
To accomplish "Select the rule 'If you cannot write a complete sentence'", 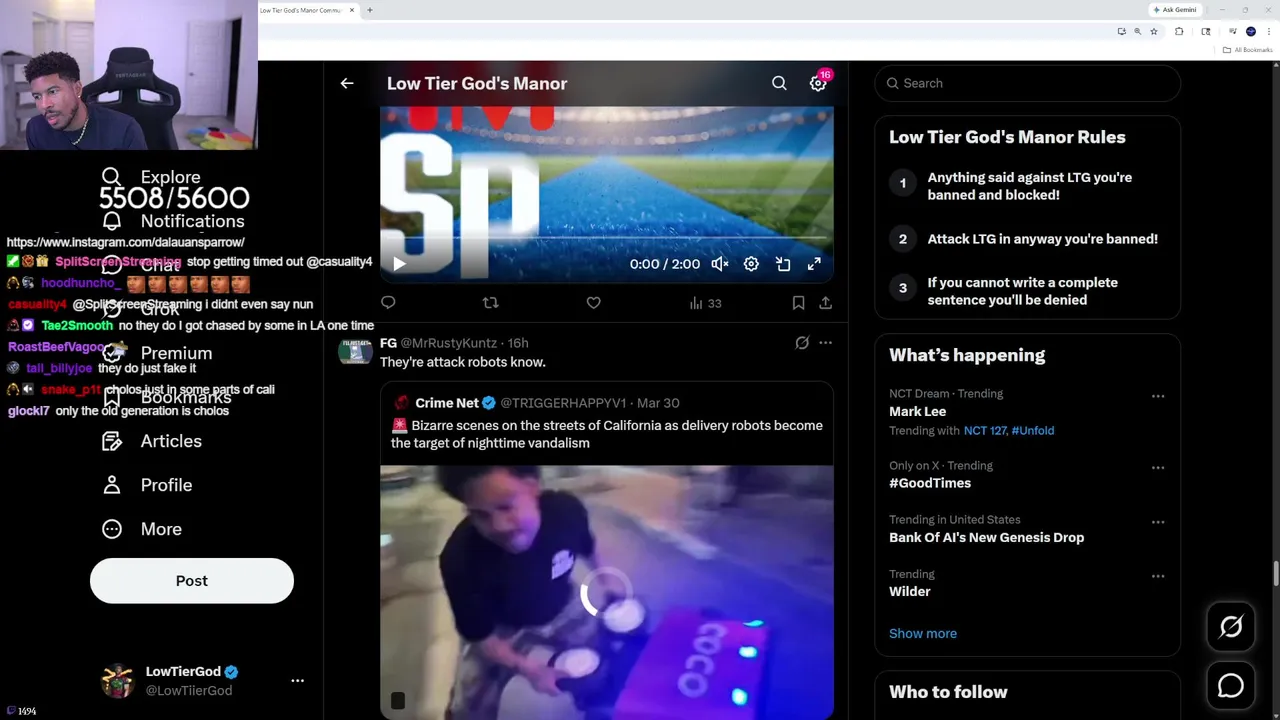I will point(1022,291).
